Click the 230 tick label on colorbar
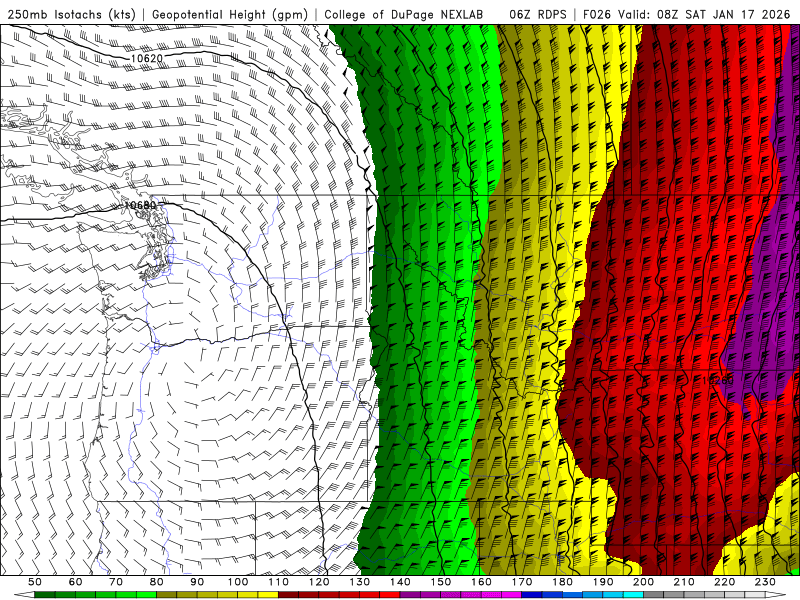800x600 pixels. [765, 582]
